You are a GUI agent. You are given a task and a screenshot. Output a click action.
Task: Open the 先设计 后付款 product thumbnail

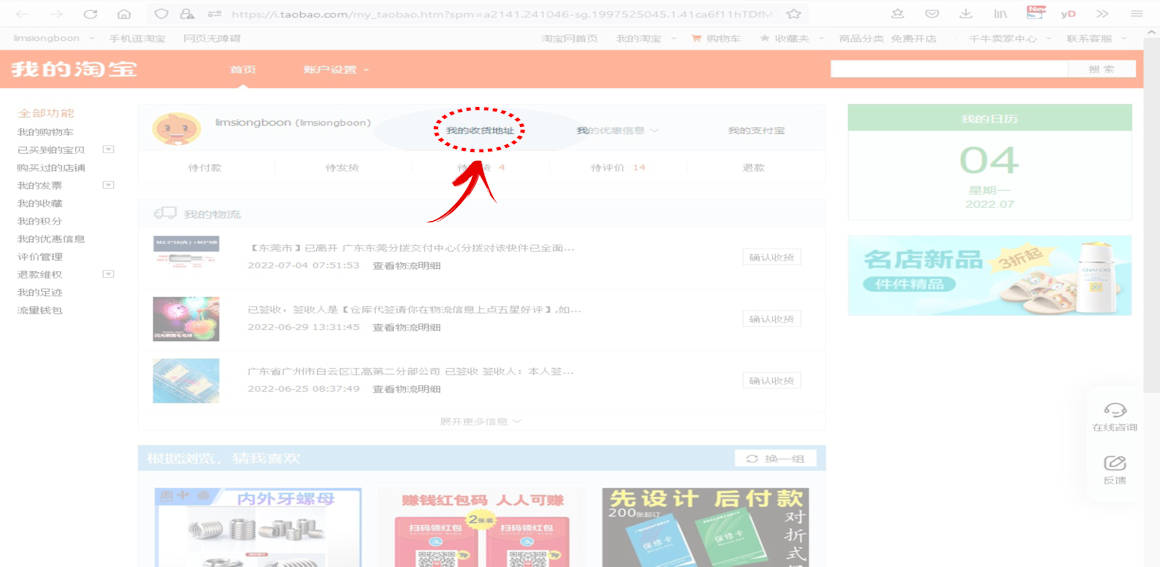[x=706, y=527]
